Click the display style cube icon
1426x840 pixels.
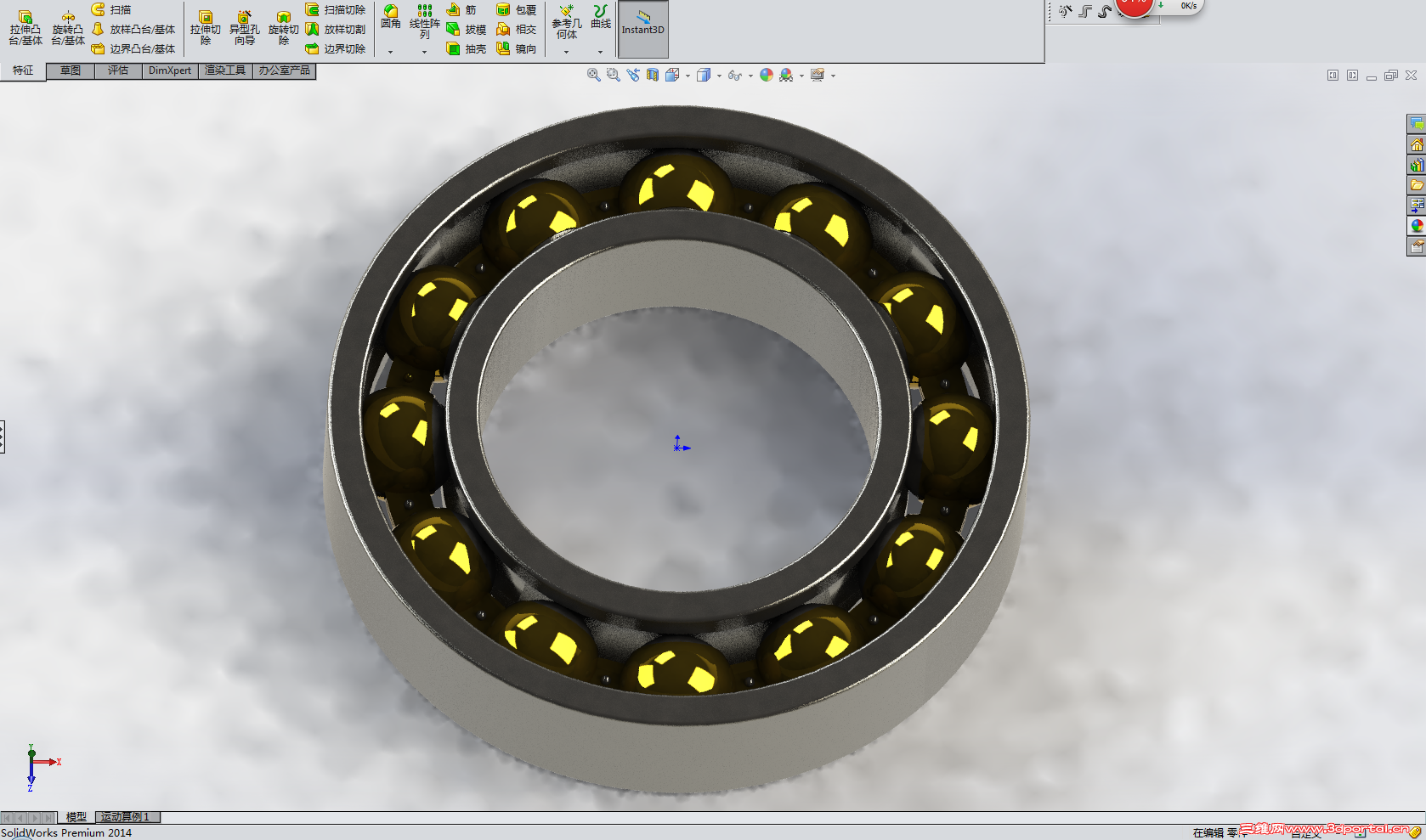[x=704, y=75]
